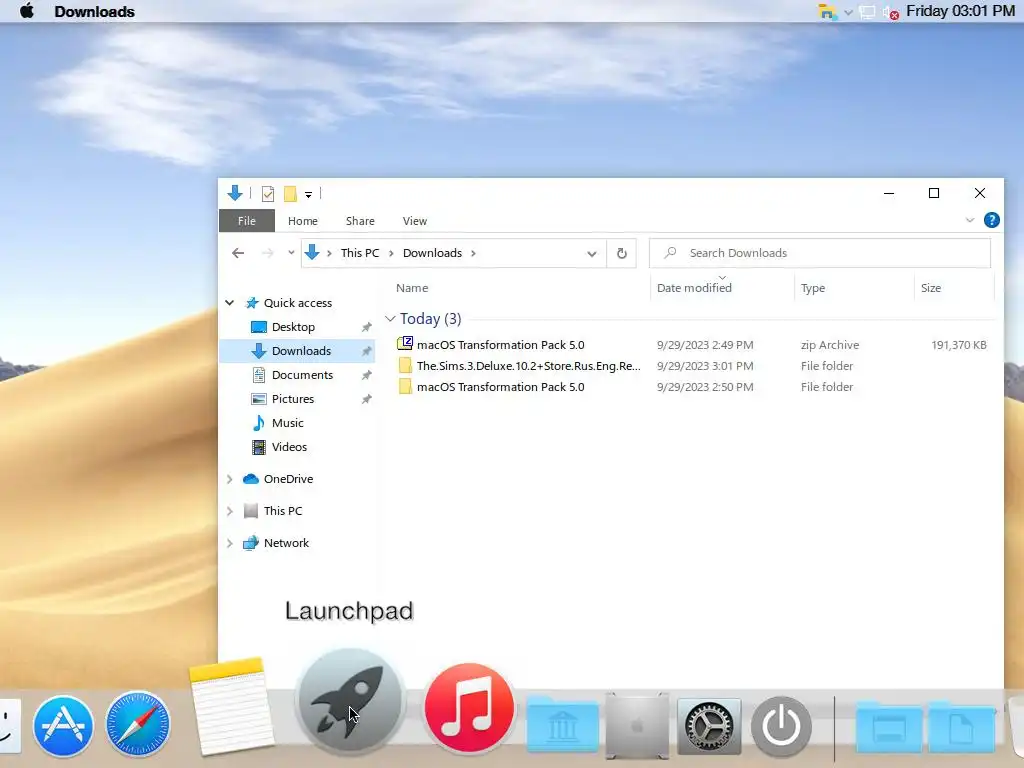Click Friday 03:01 PM clock in menu bar

click(x=961, y=11)
